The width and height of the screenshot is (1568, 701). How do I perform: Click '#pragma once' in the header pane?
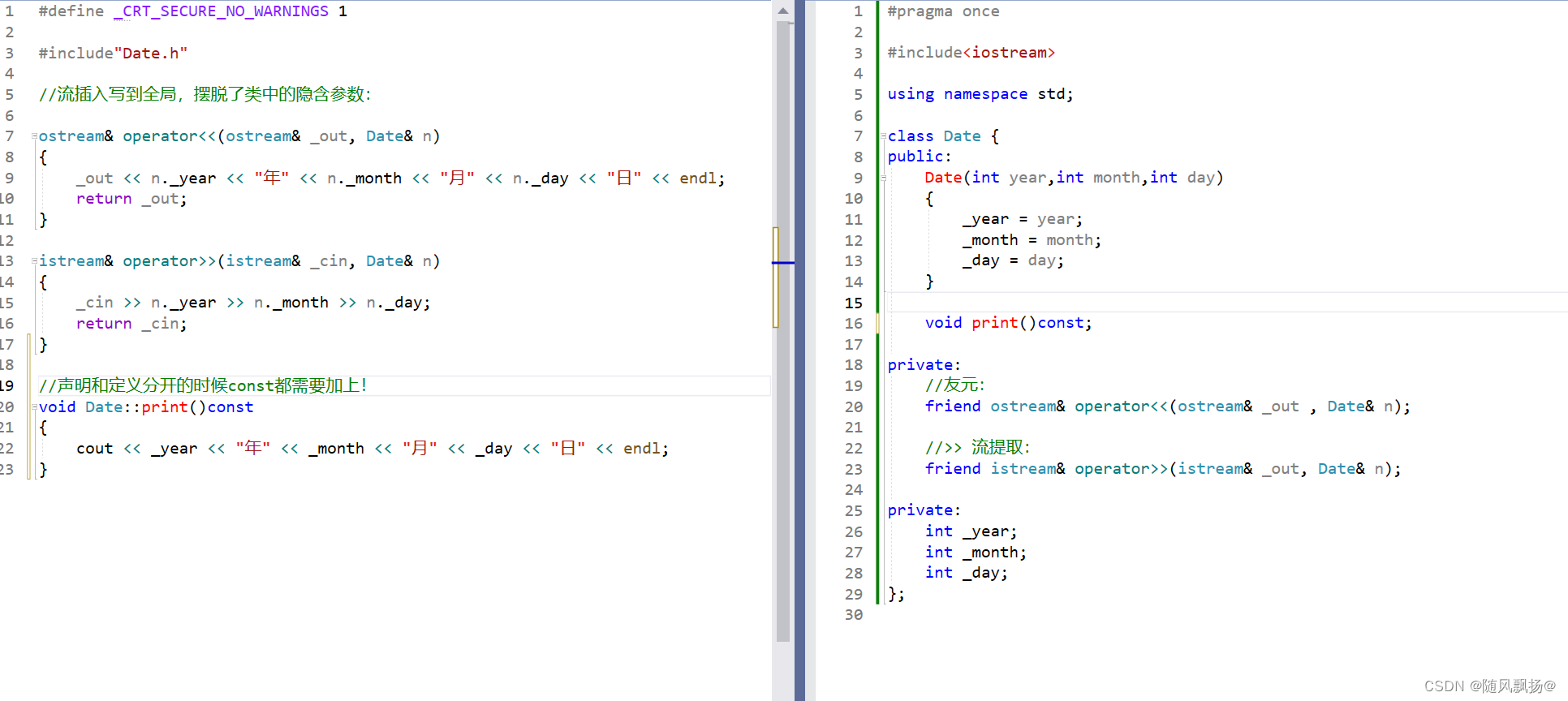pos(943,11)
